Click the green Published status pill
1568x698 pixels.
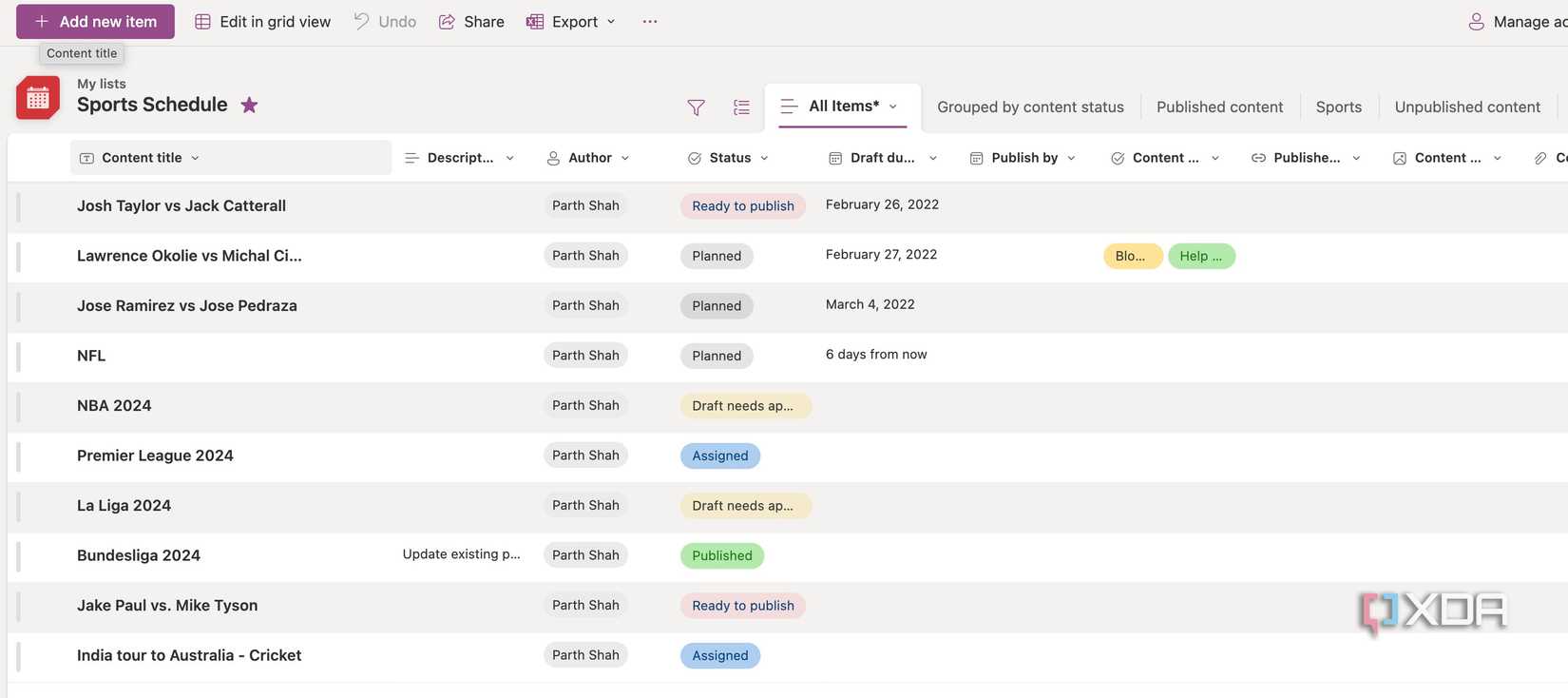tap(721, 555)
